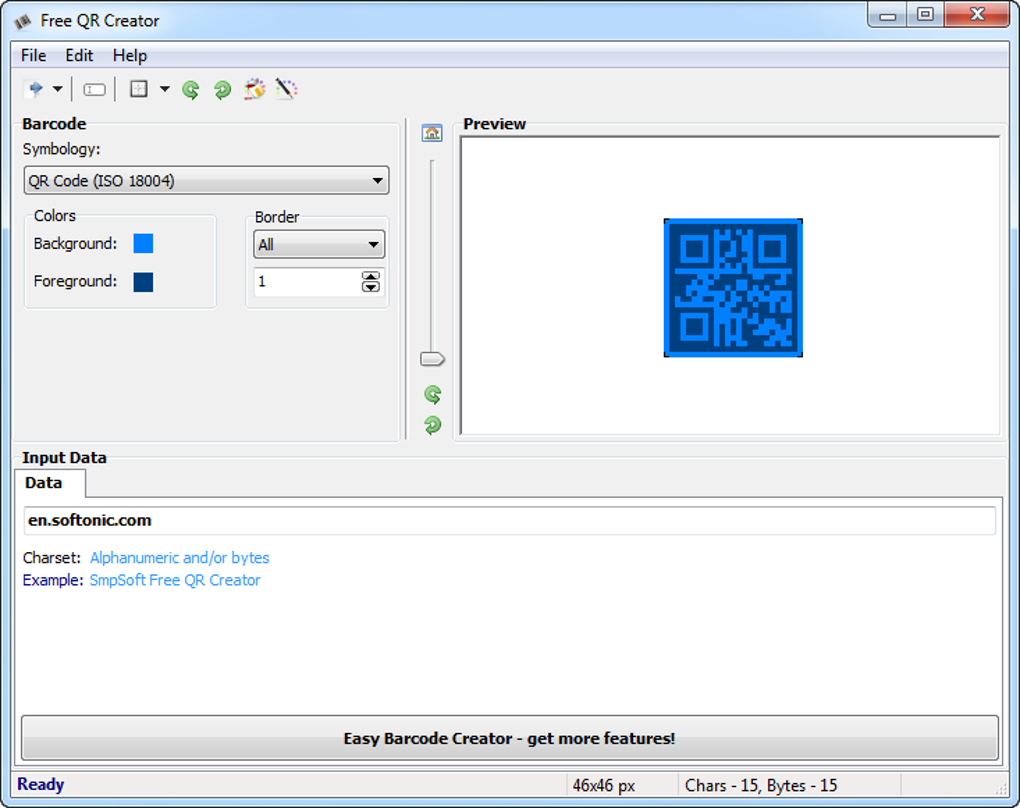Expand the border grid icon's dropdown arrow
1020x808 pixels.
point(165,88)
